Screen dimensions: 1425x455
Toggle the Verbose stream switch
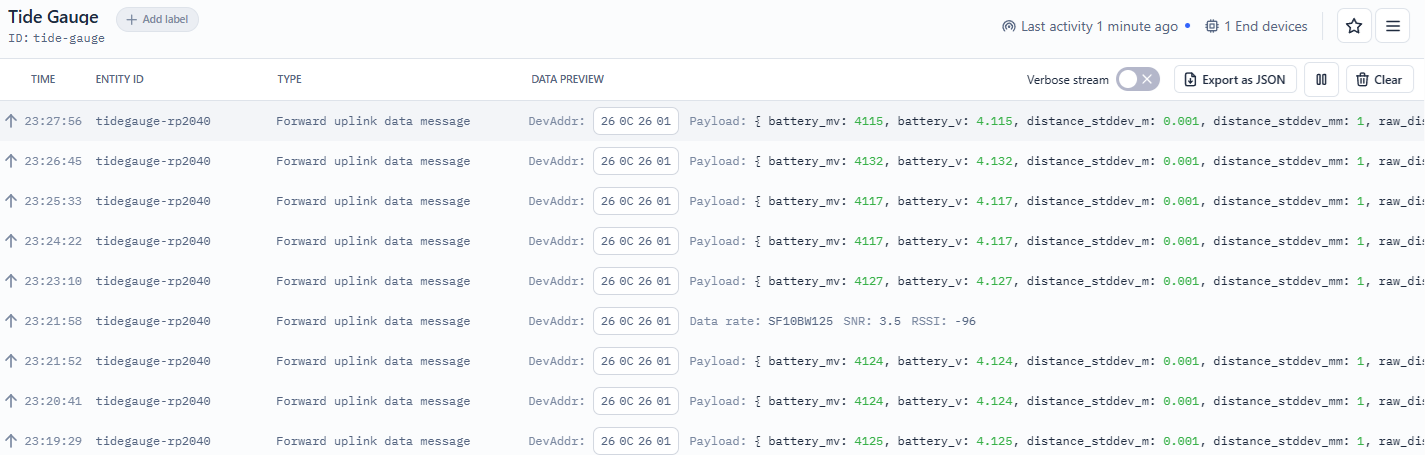(1137, 80)
